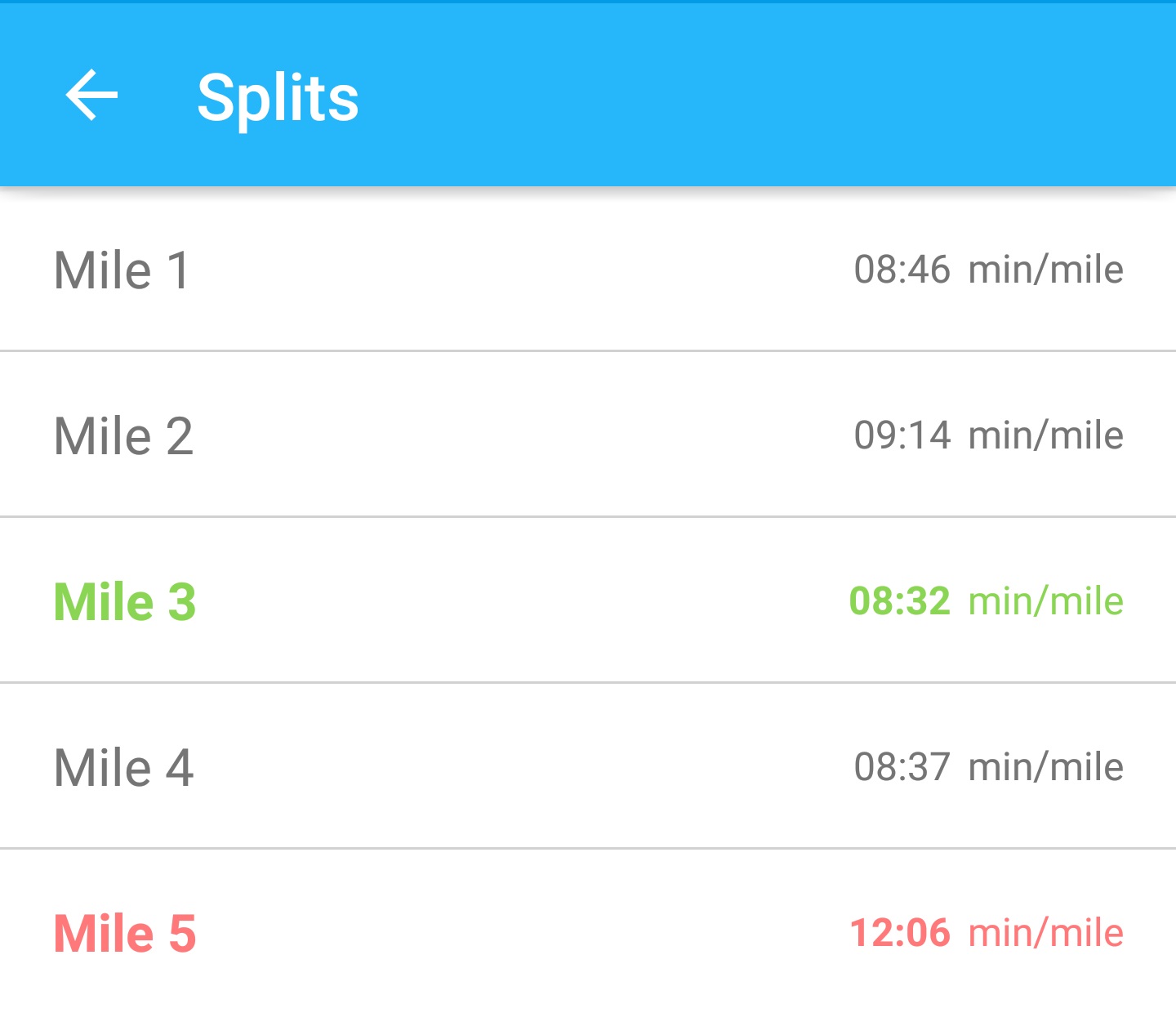
Task: Tap the min/mile unit beside 08:46
Action: [x=1045, y=270]
